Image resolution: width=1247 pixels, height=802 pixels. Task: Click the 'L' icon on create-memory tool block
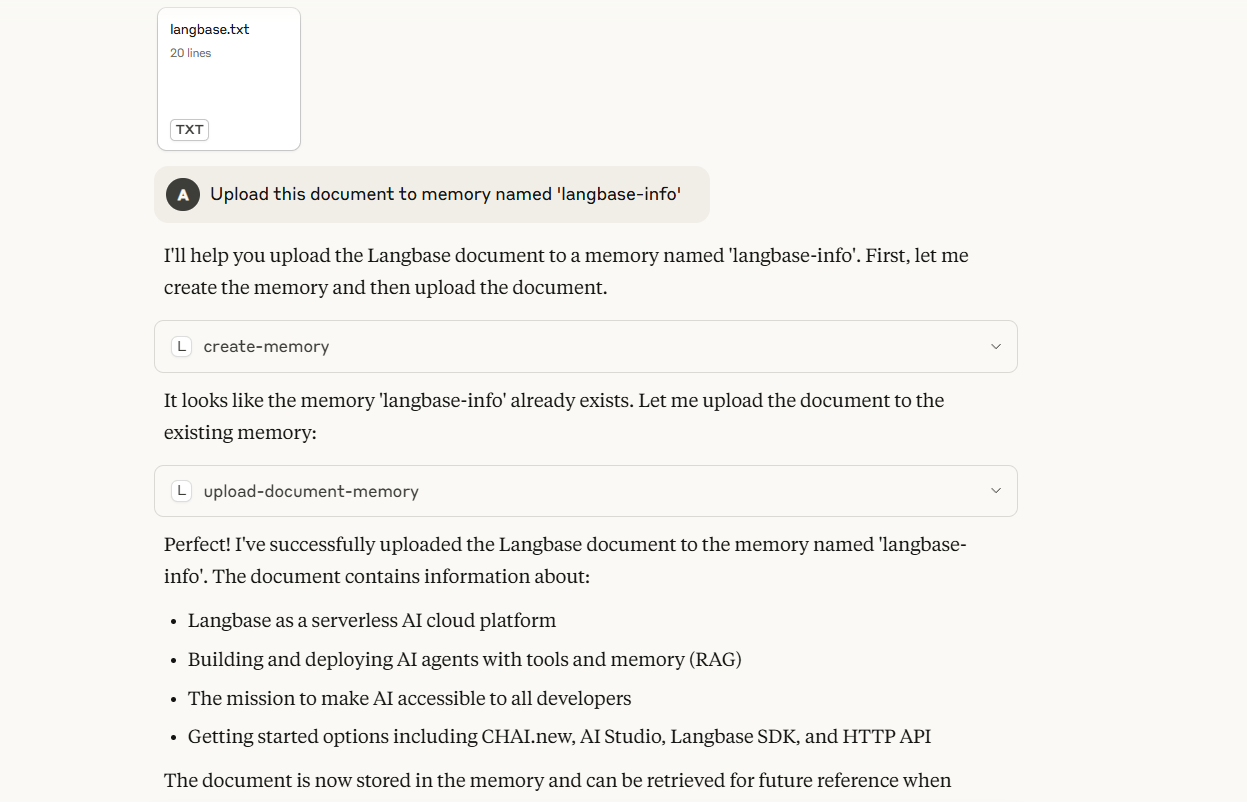pos(182,345)
